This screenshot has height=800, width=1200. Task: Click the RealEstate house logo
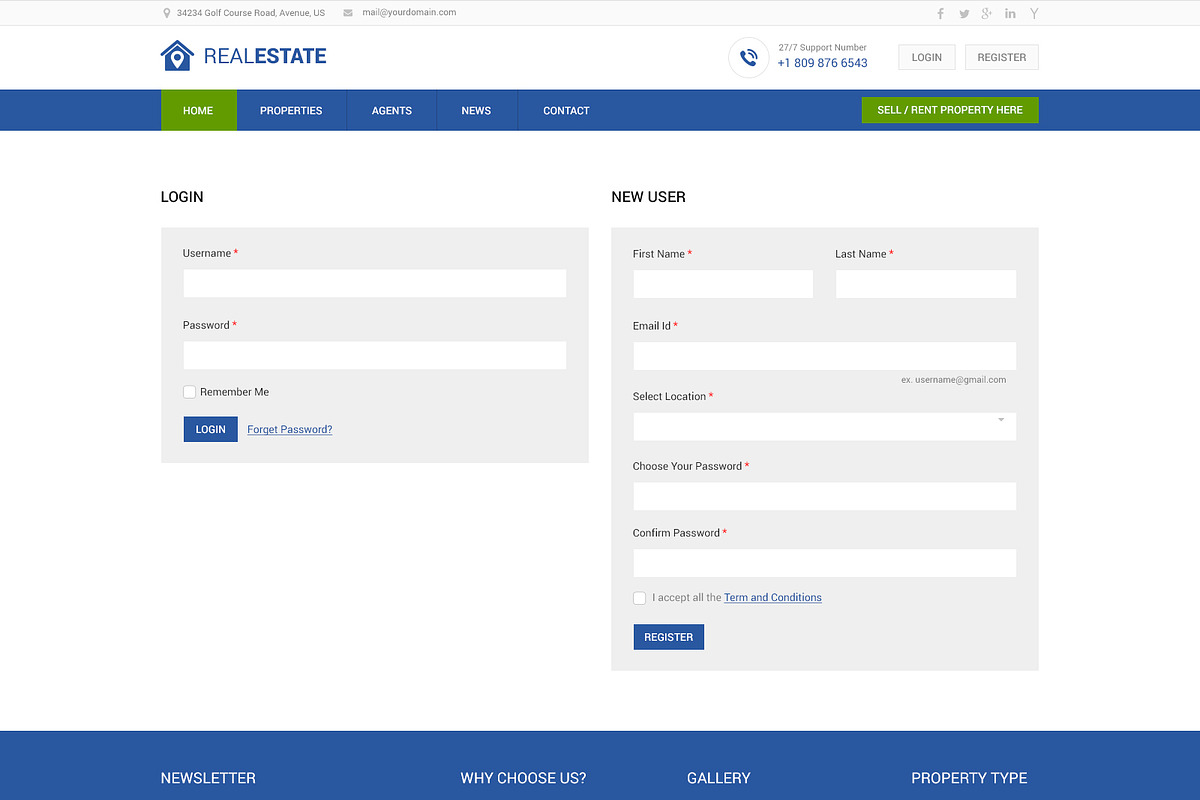177,56
